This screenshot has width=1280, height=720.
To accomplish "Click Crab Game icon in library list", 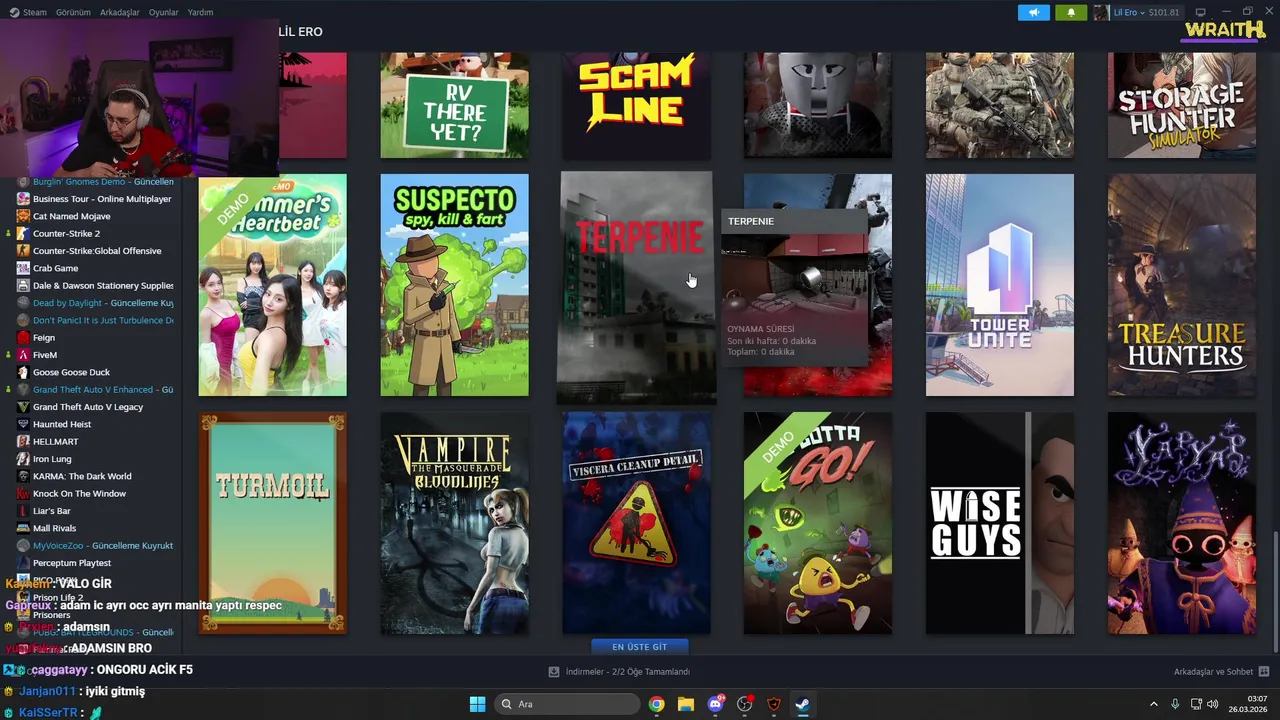I will pyautogui.click(x=23, y=268).
